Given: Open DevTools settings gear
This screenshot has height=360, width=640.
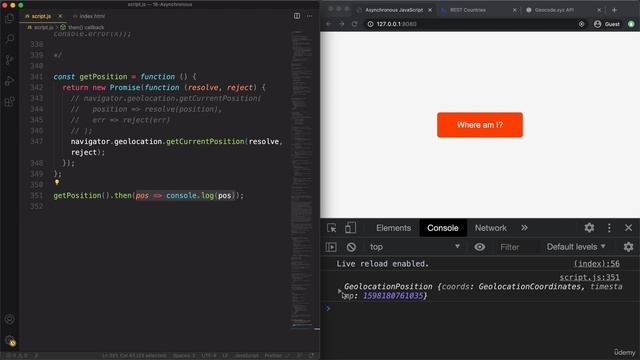Looking at the screenshot, I should 589,228.
